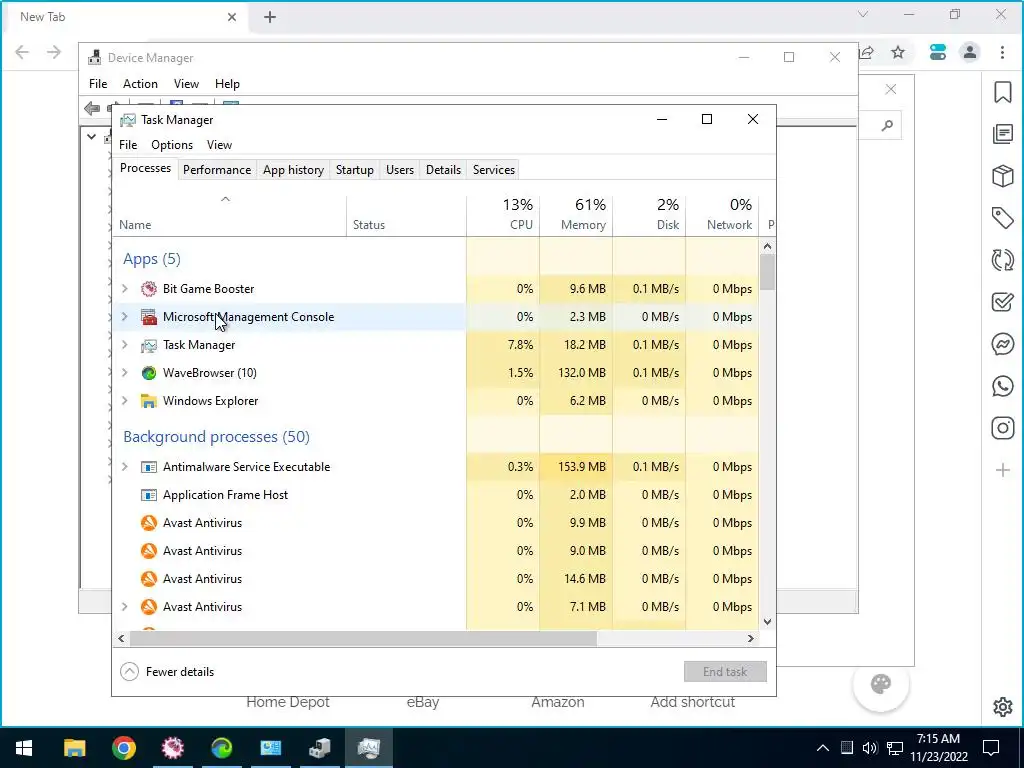Image resolution: width=1024 pixels, height=768 pixels.
Task: Click the Windows Start button
Action: click(x=24, y=748)
